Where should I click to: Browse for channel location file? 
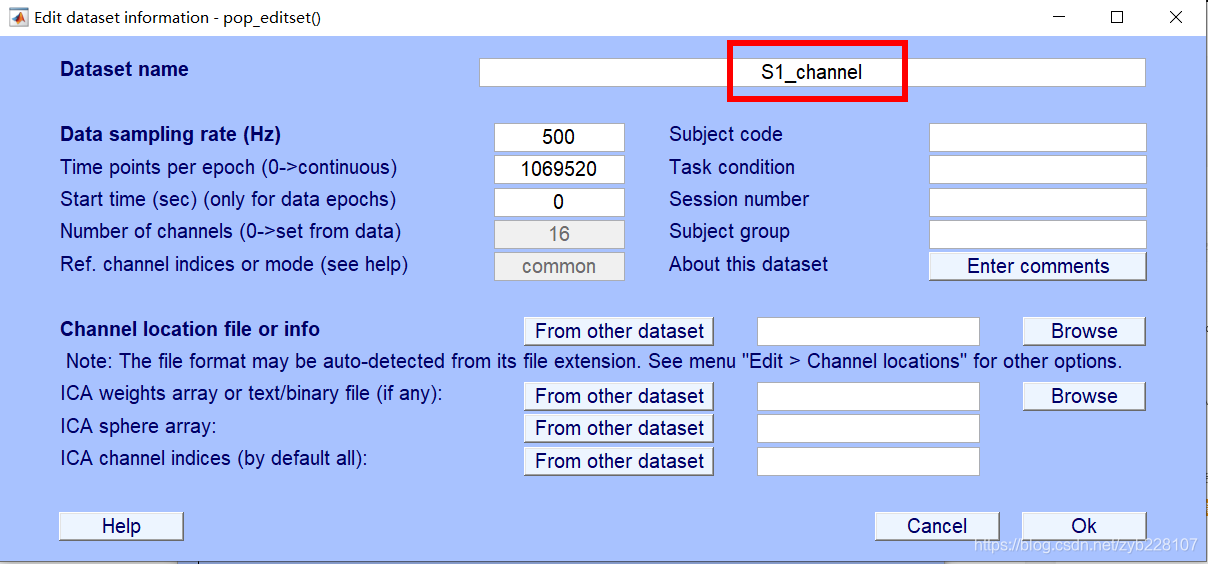click(x=1084, y=331)
